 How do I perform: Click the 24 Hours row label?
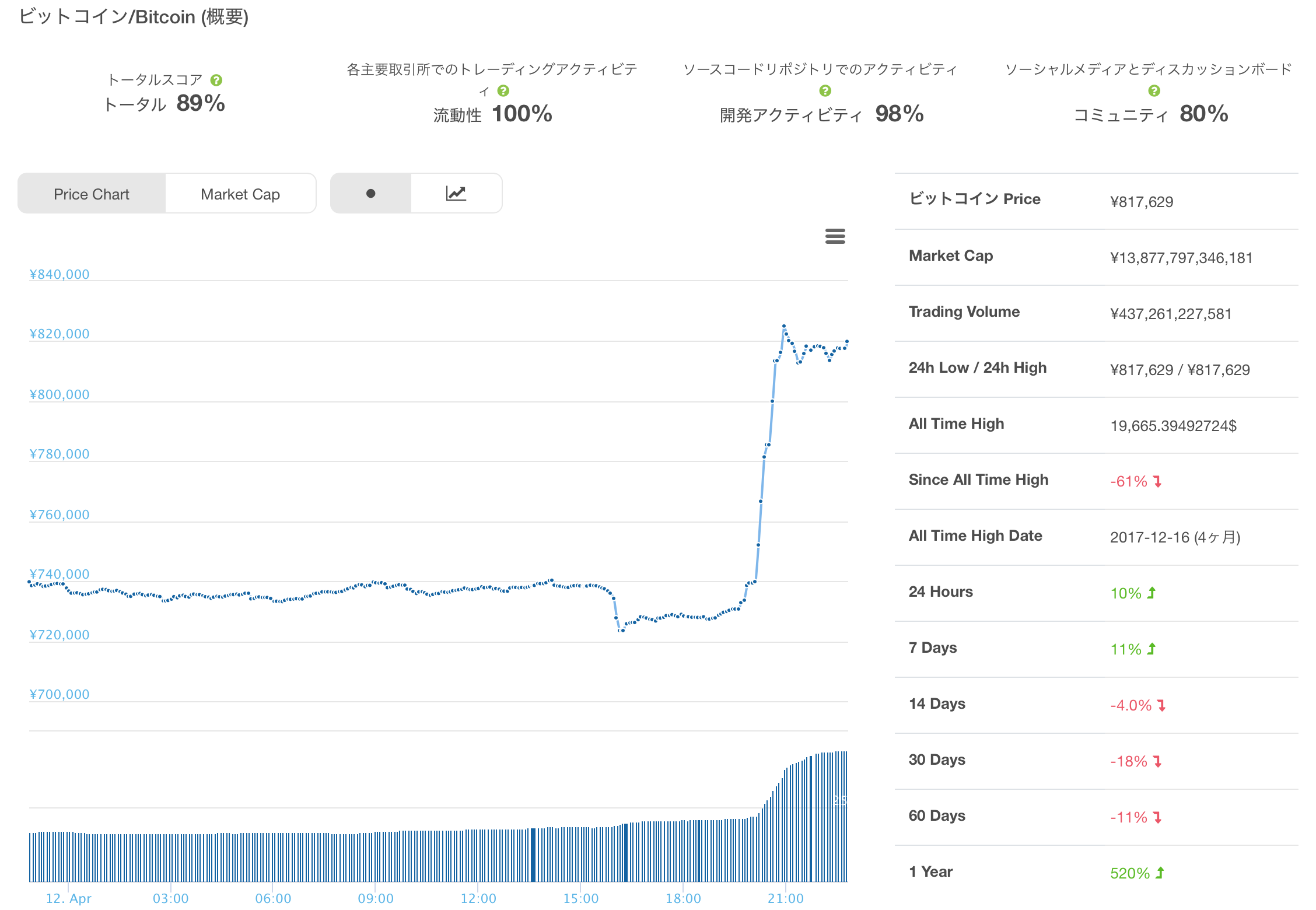pos(941,591)
